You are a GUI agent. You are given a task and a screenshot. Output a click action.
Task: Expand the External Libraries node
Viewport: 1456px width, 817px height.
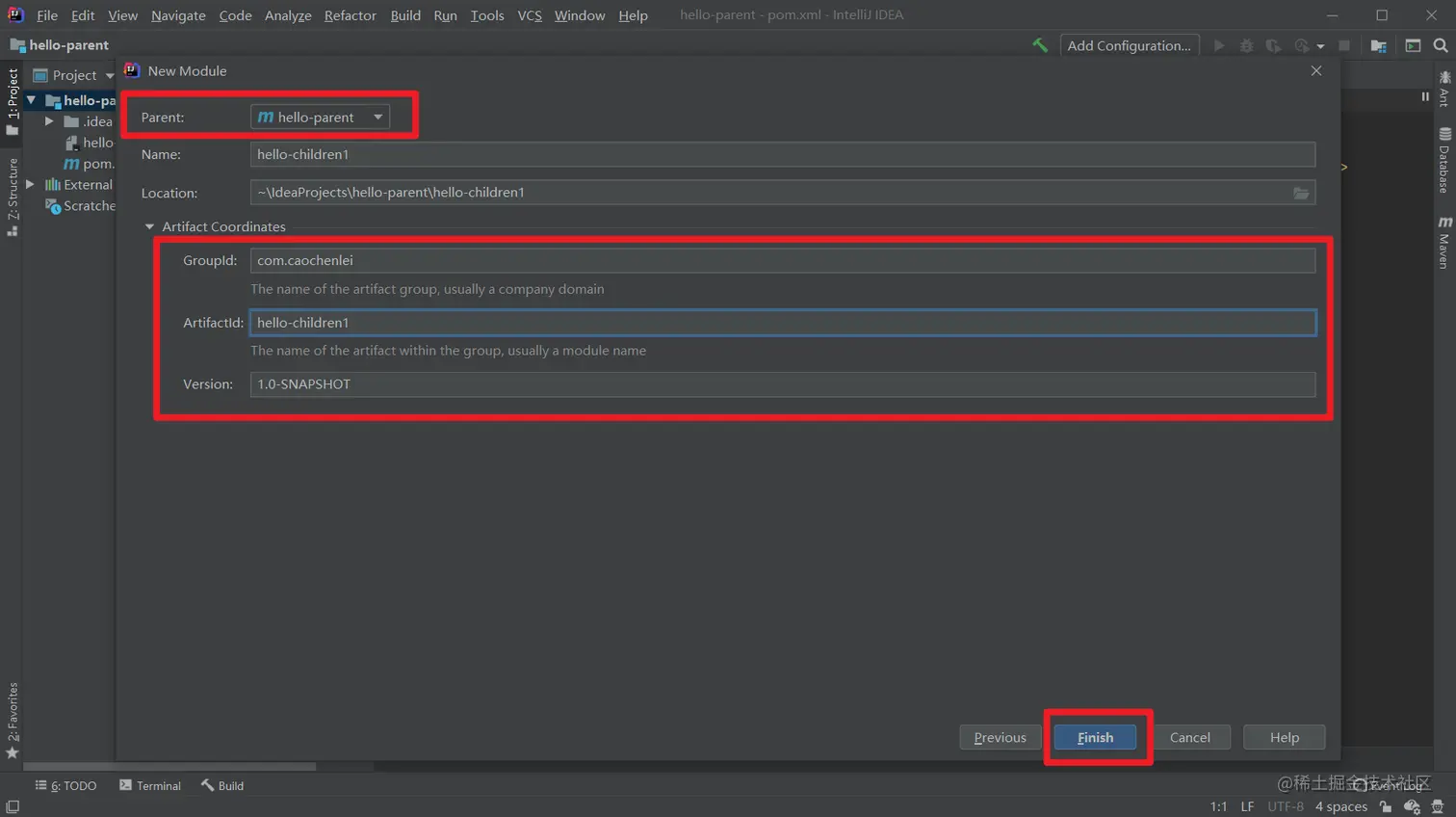coord(31,184)
